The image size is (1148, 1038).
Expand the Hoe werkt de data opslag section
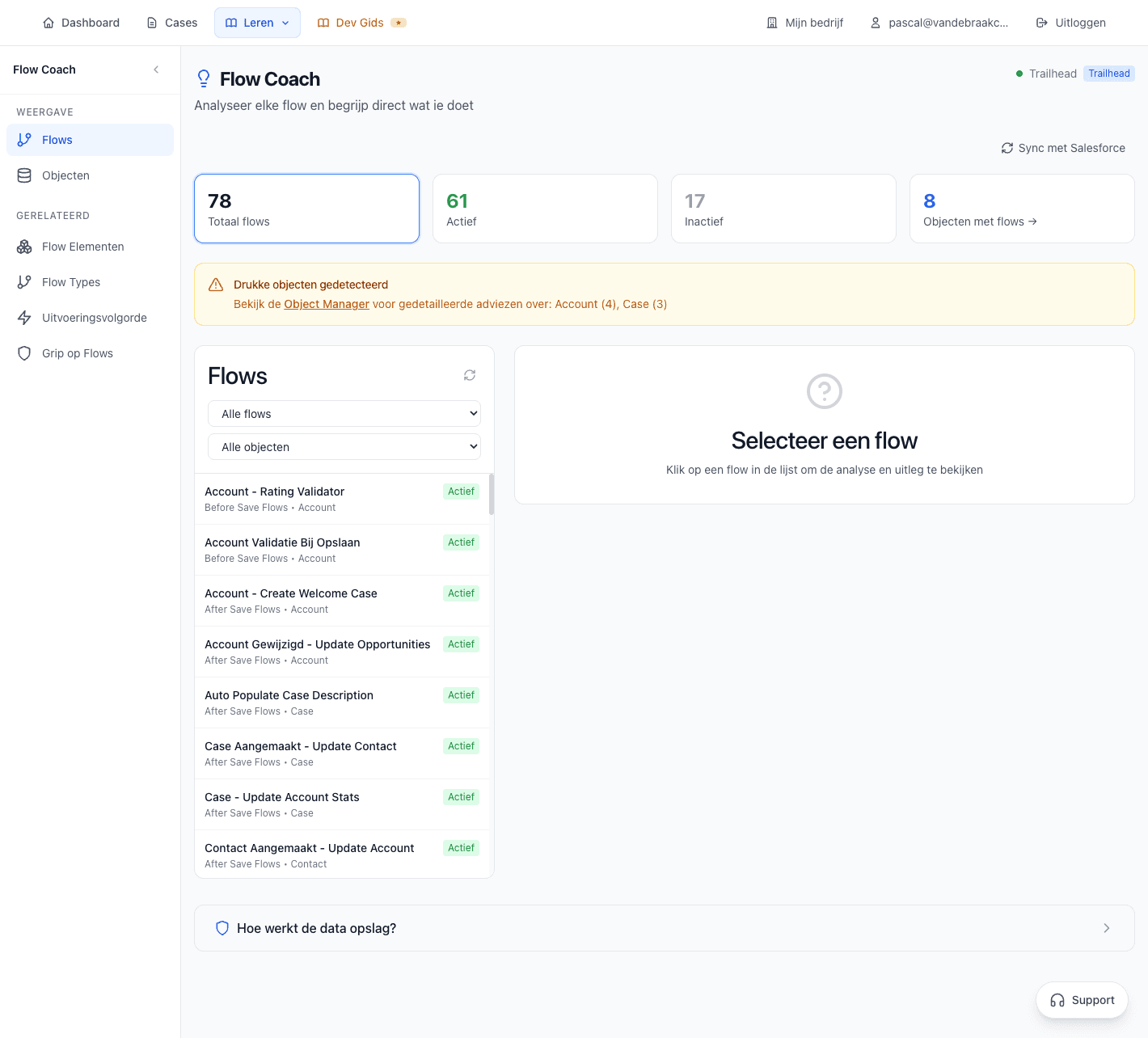click(x=665, y=928)
